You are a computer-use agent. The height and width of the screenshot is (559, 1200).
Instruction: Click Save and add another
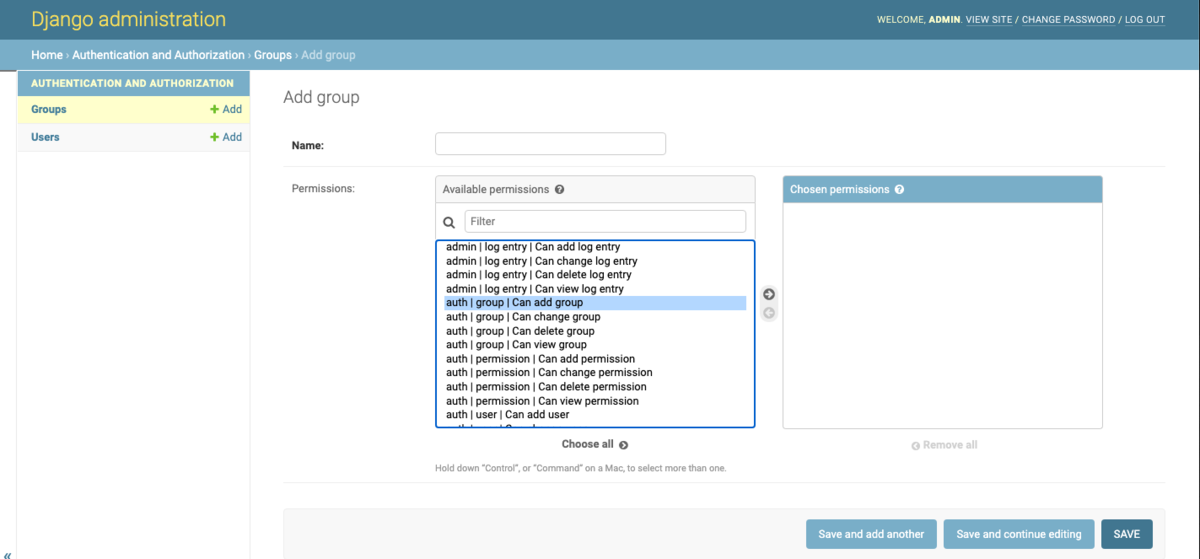coord(871,534)
